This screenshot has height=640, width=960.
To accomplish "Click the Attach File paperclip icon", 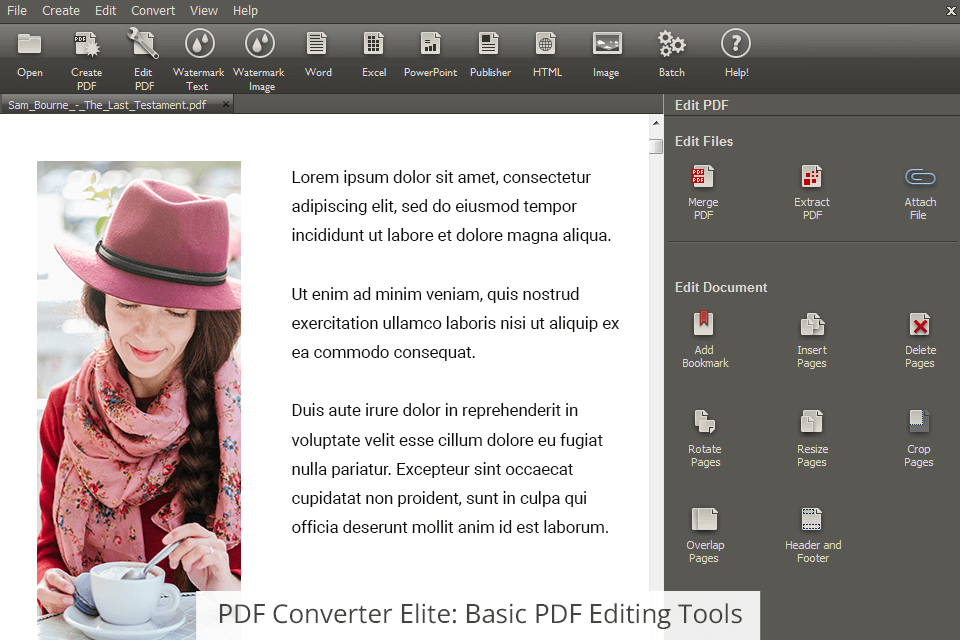I will (x=920, y=177).
